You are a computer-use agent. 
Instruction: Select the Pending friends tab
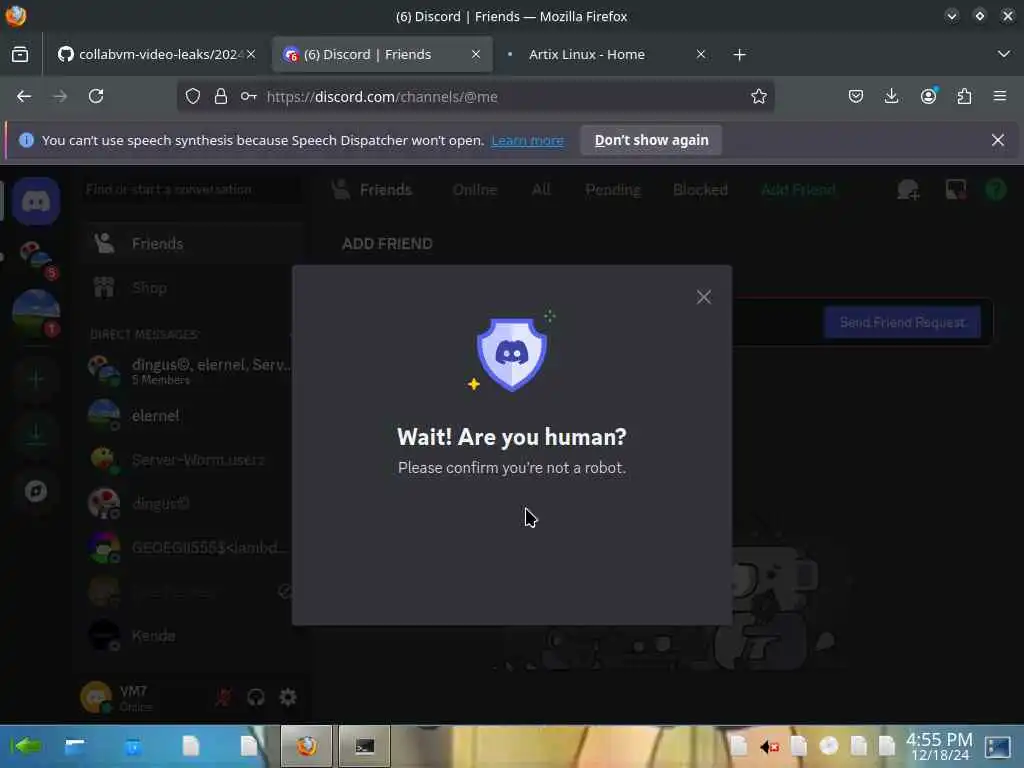tap(613, 190)
